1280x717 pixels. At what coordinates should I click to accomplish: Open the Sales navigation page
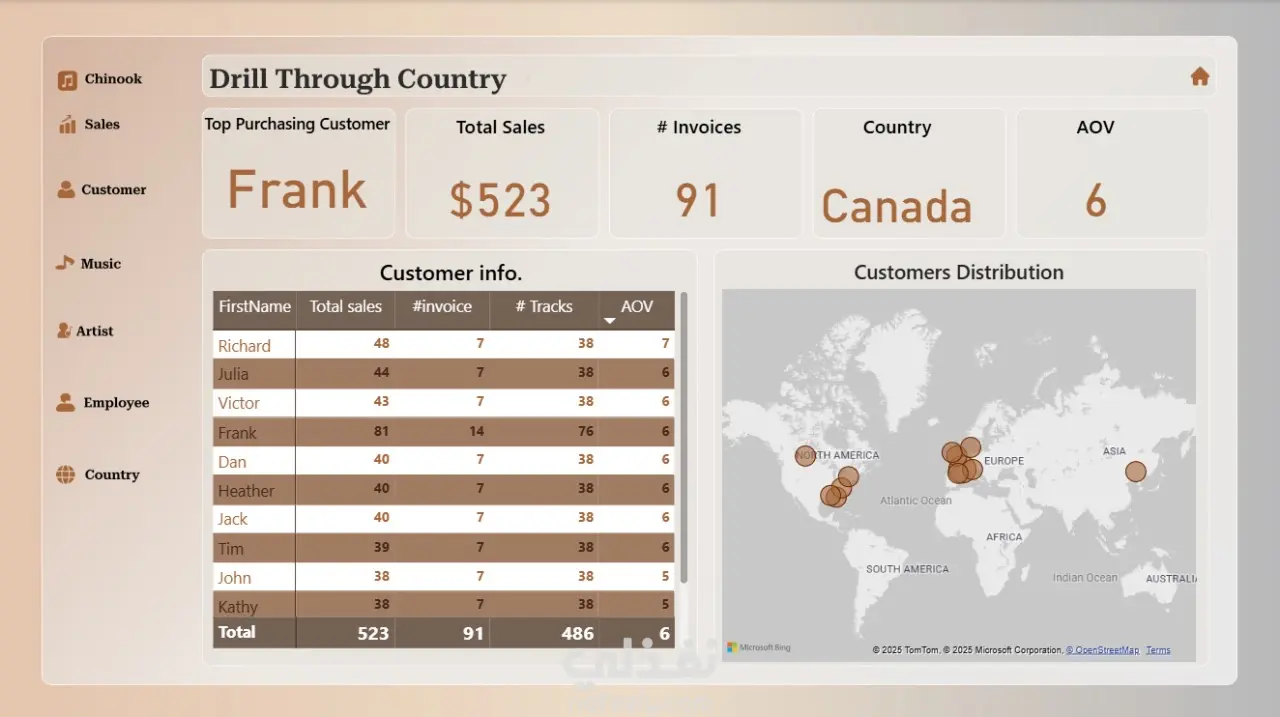coord(102,124)
